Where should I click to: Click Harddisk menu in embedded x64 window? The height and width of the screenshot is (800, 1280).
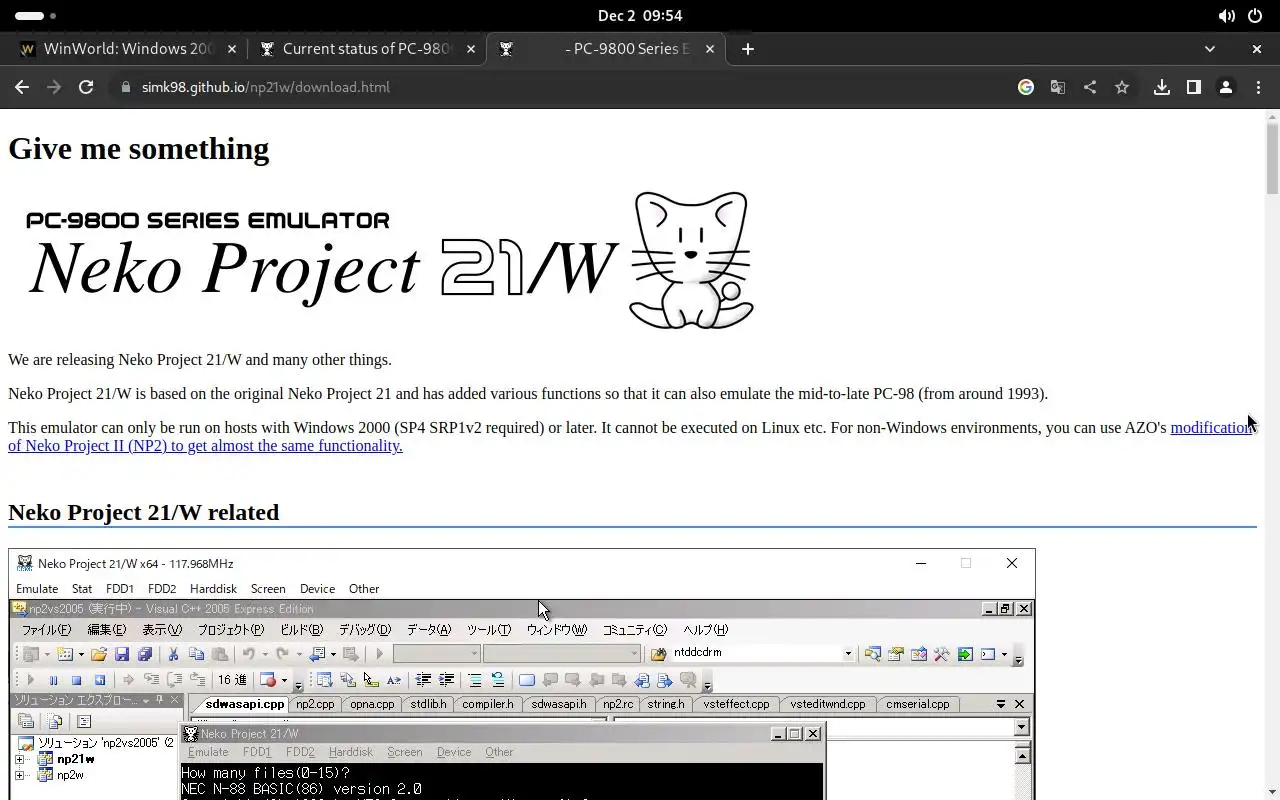point(213,589)
